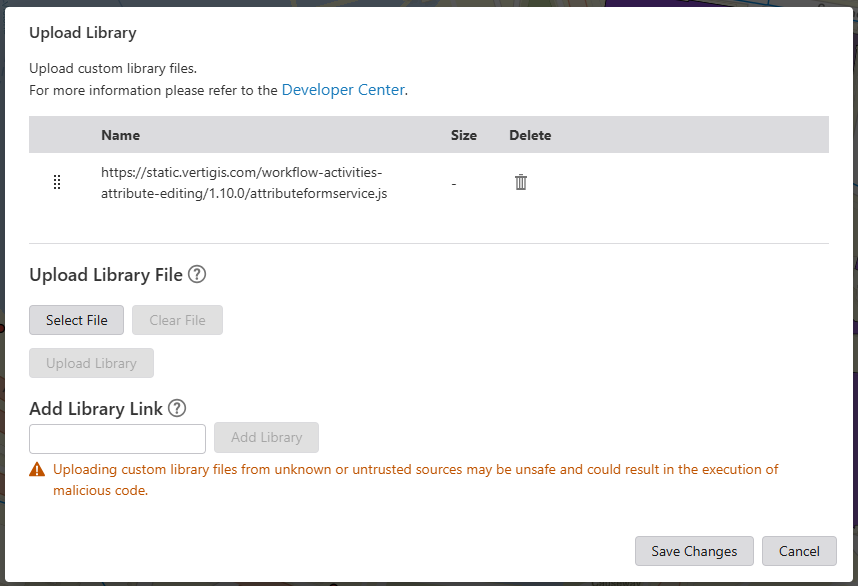Click the Size column header

tap(463, 135)
